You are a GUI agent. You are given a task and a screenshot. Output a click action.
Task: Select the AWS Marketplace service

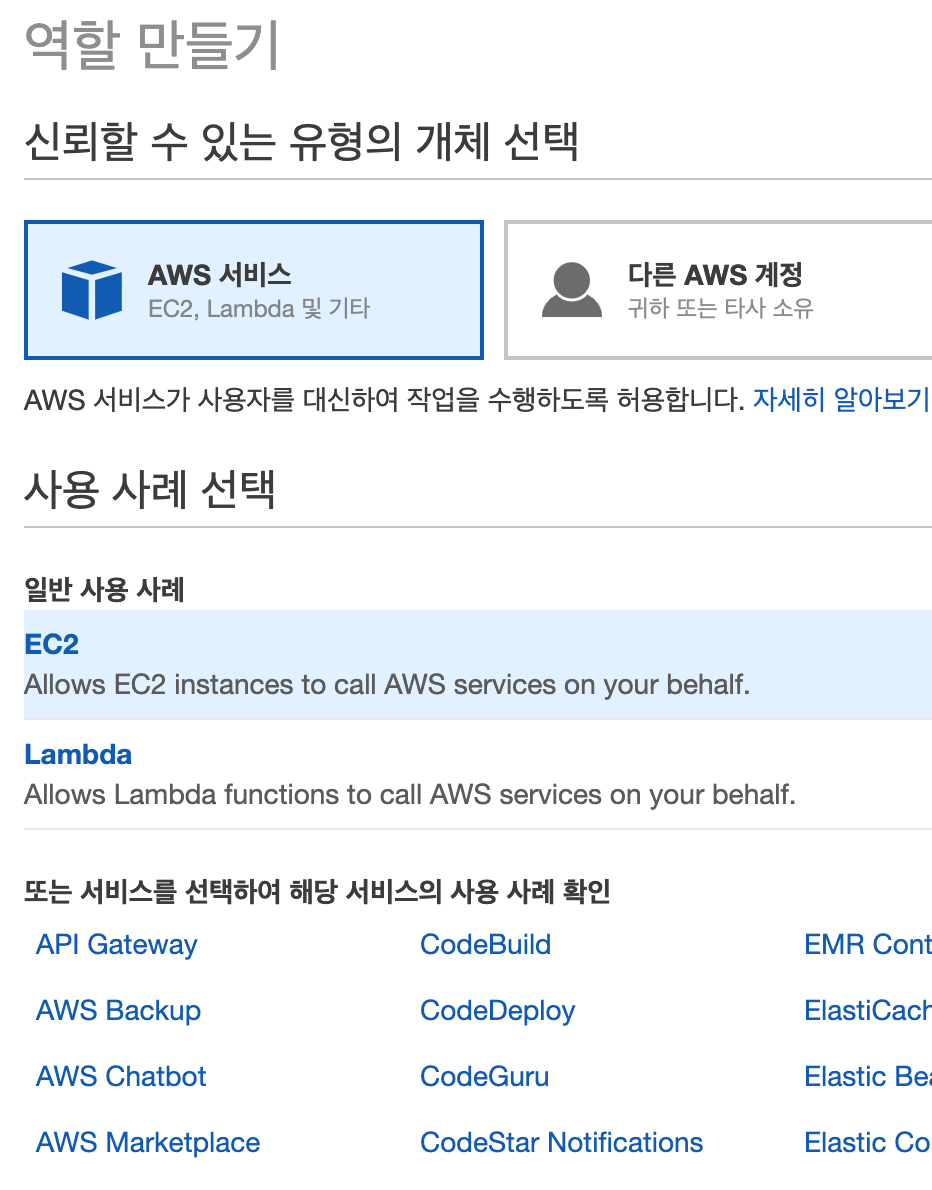pos(148,1142)
